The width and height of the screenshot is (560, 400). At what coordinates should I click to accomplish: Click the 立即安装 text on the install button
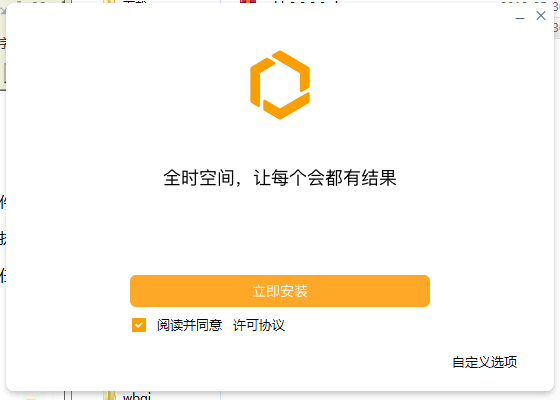[280, 291]
